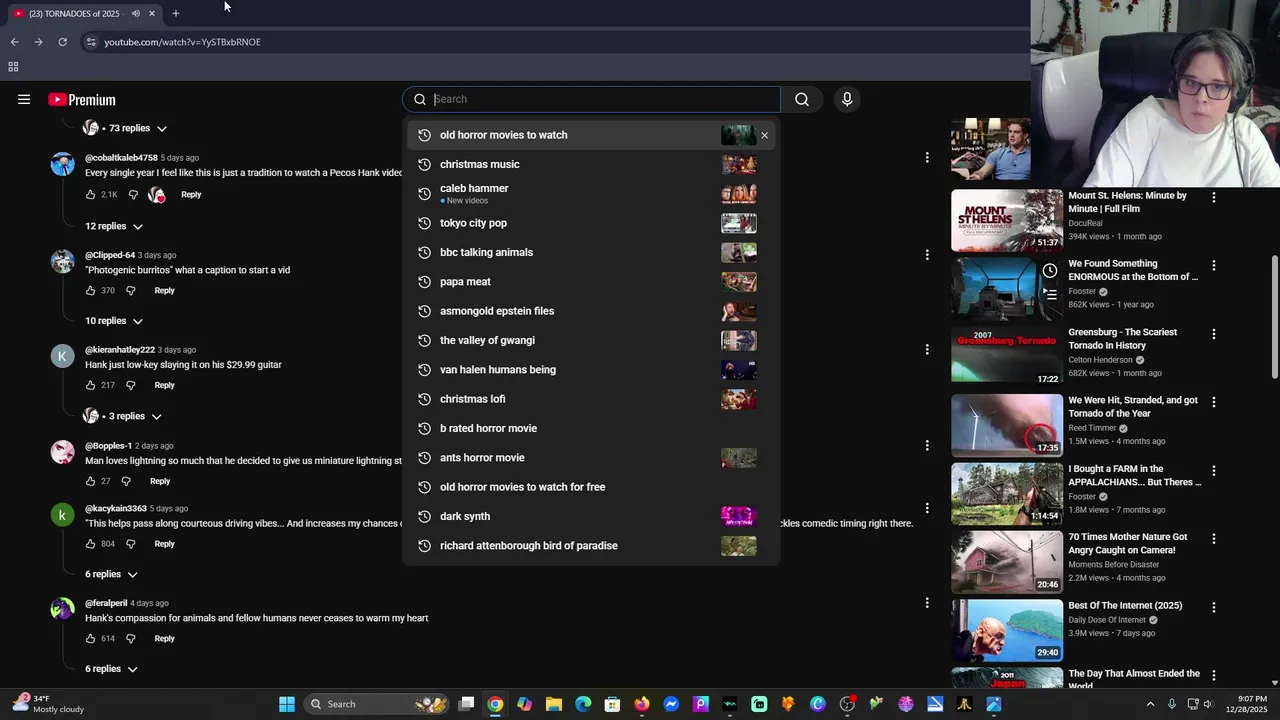This screenshot has height=720, width=1280.
Task: Like the @Bopples-1 comment
Action: click(91, 481)
